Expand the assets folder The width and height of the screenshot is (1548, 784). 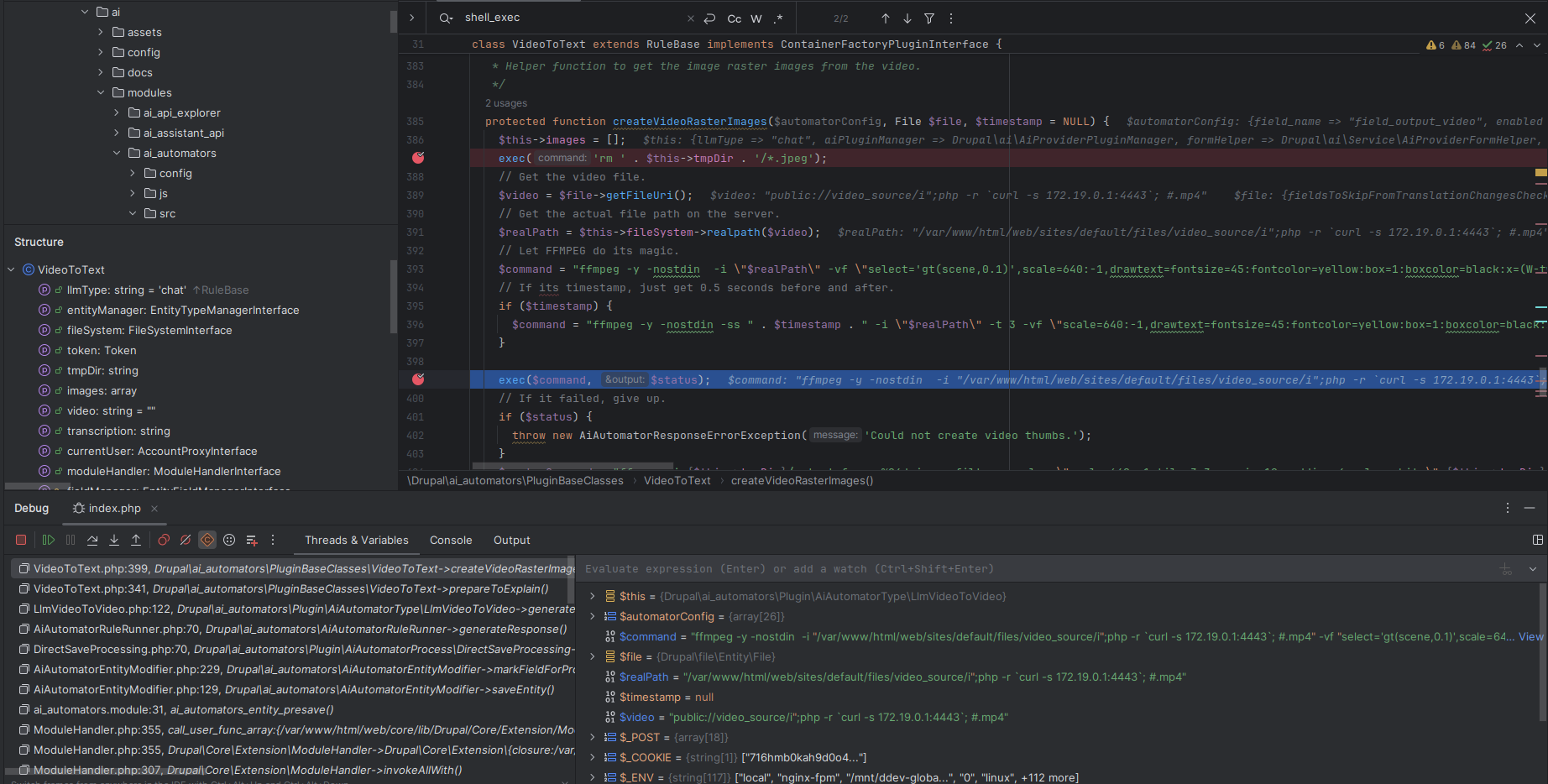[x=101, y=32]
